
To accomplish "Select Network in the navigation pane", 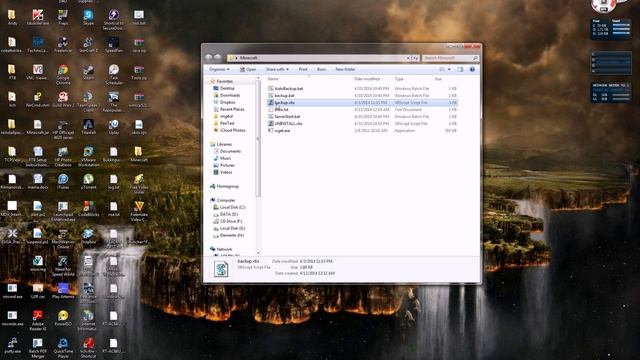I will click(224, 249).
